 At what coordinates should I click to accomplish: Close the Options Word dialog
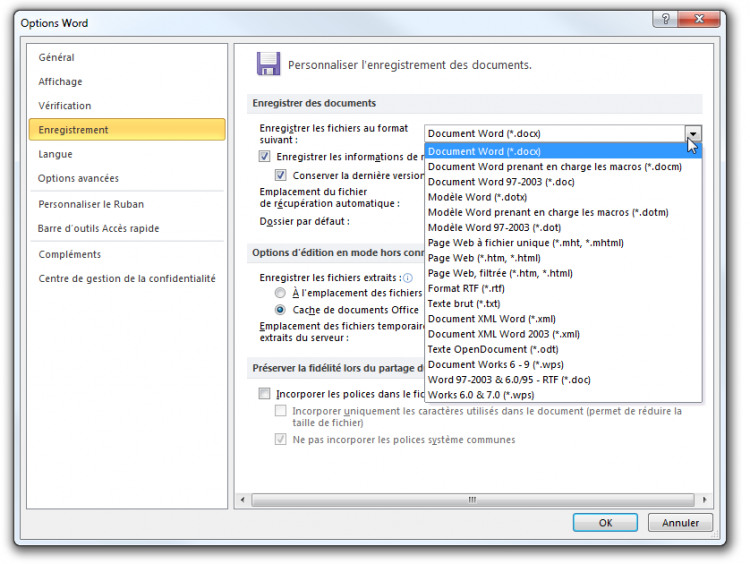[x=699, y=19]
